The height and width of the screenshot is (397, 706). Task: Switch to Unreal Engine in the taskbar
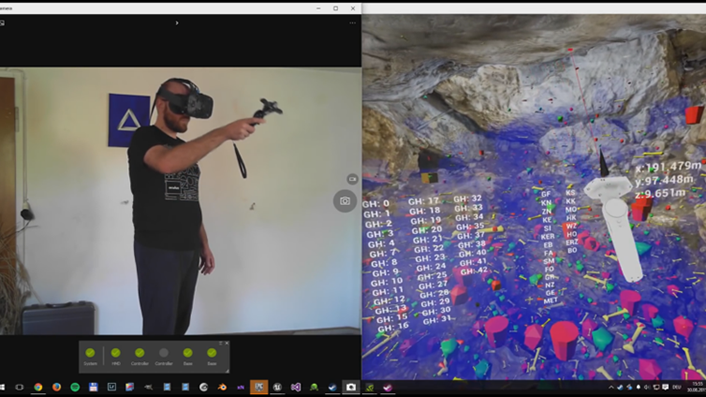pos(278,387)
